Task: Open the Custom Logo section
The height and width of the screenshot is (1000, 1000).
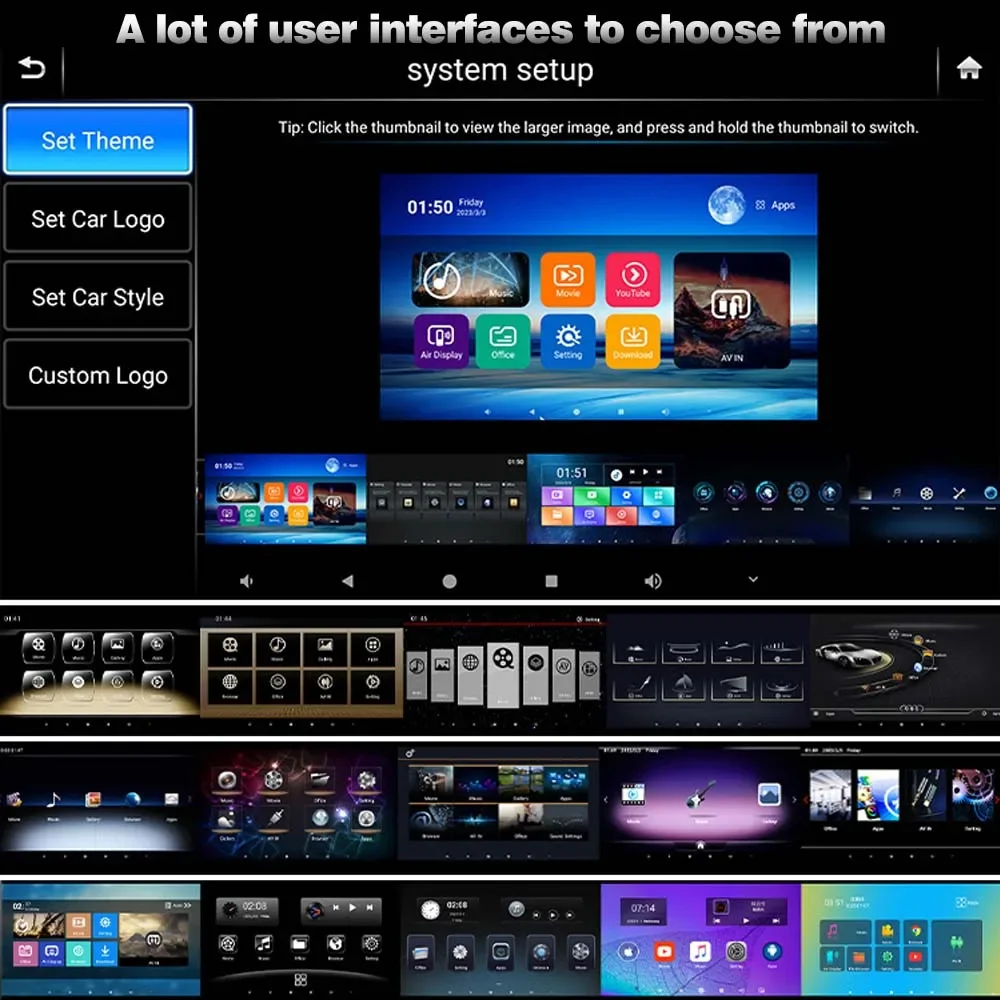Action: pos(98,375)
